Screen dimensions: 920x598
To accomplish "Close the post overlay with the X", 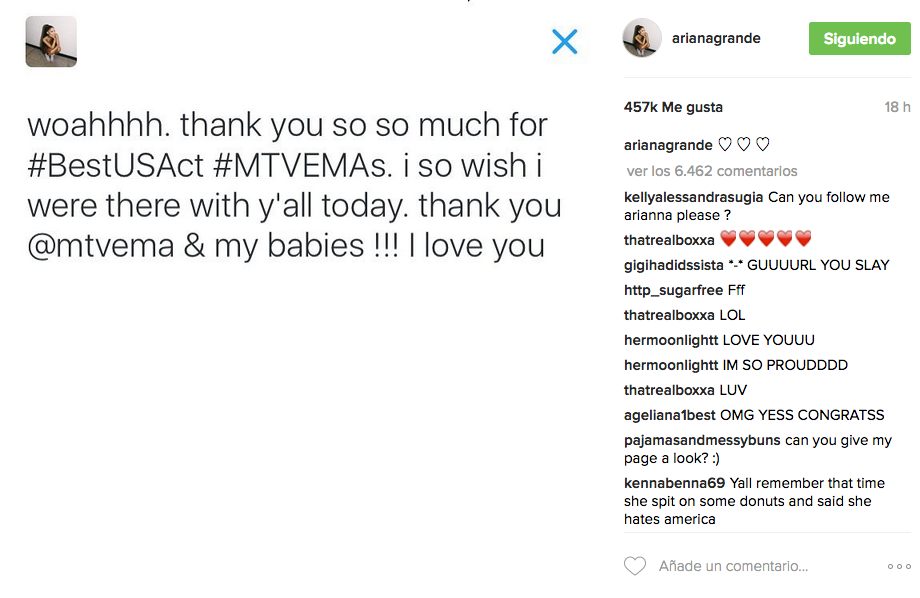I will 565,41.
